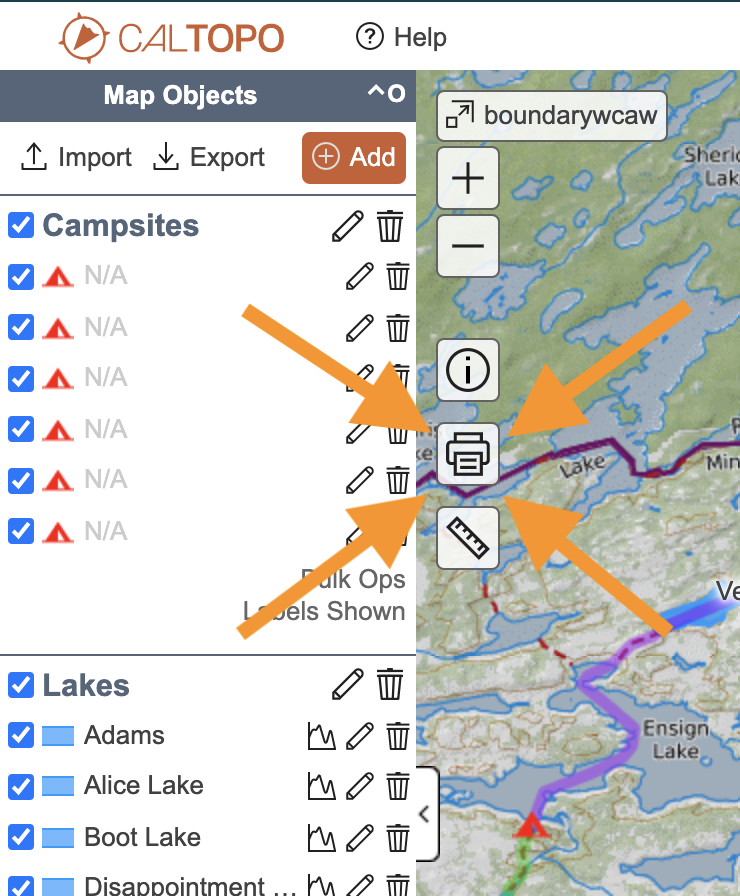Click the Import option
The width and height of the screenshot is (740, 896).
point(76,157)
